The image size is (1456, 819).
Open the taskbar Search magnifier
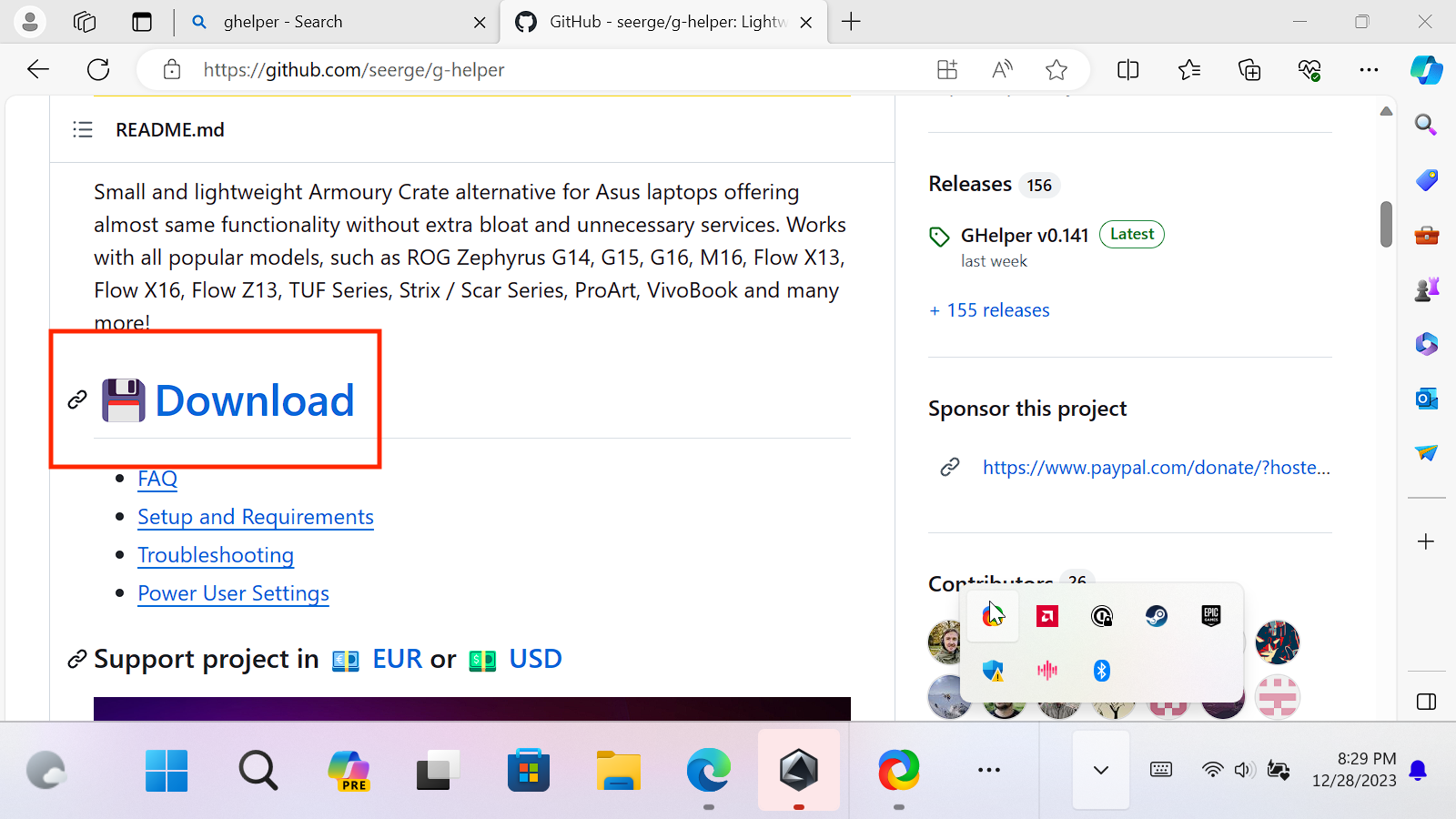(258, 771)
